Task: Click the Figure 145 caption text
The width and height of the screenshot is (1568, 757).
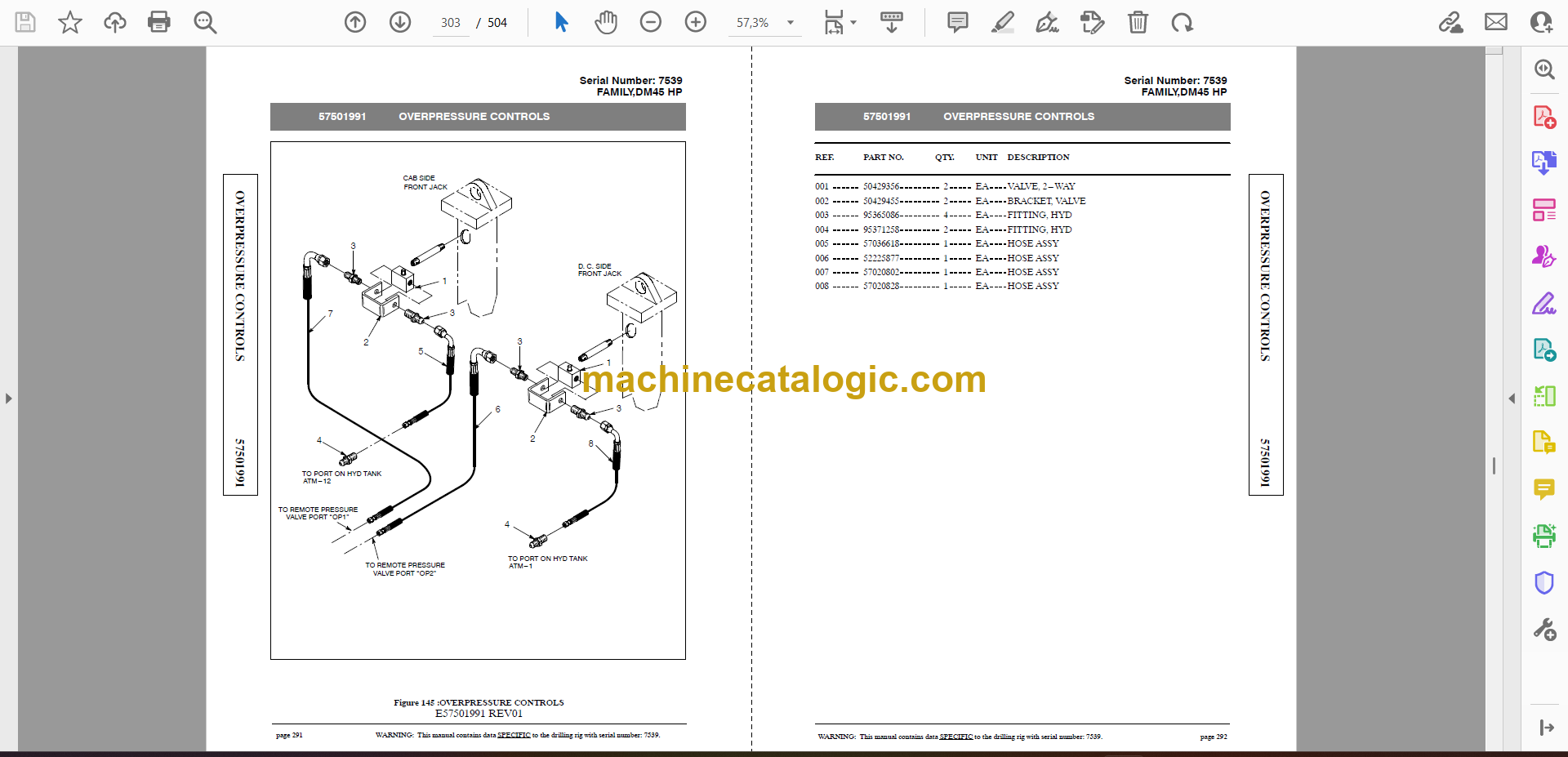Action: point(479,702)
